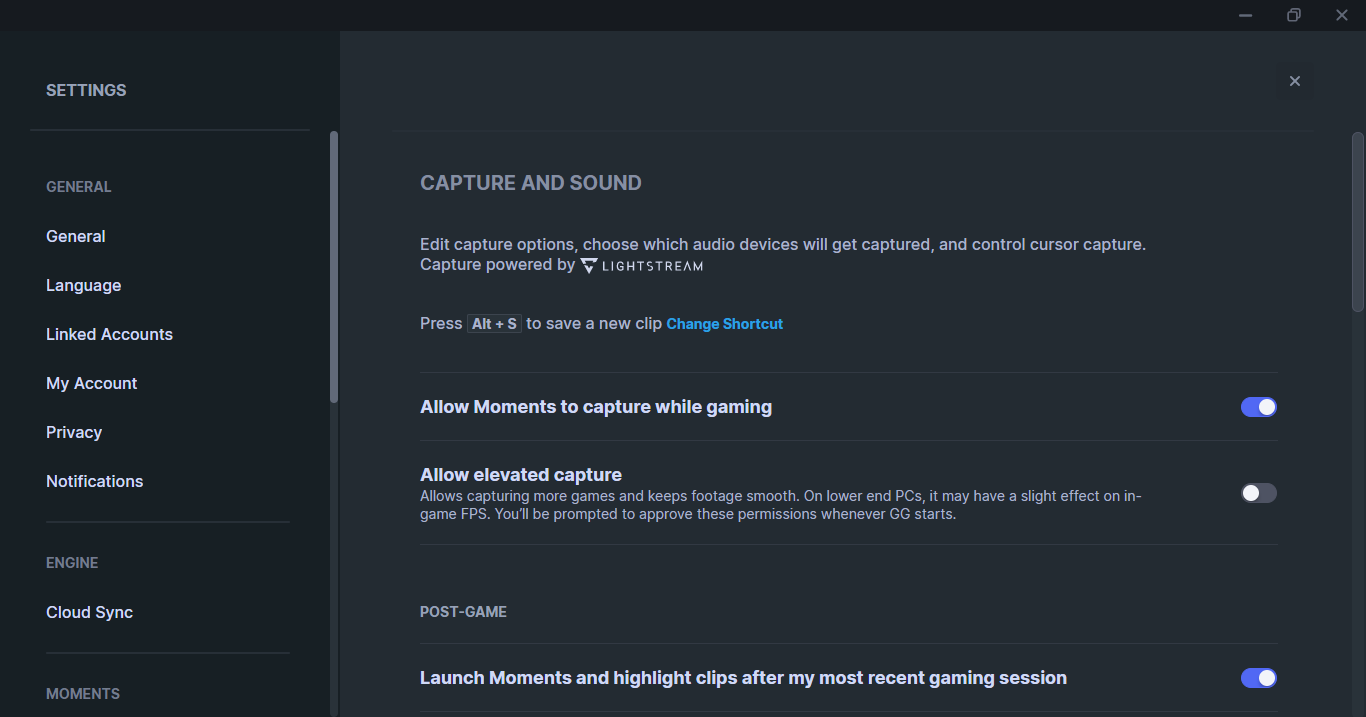Close the application window
1366x717 pixels.
[x=1342, y=15]
